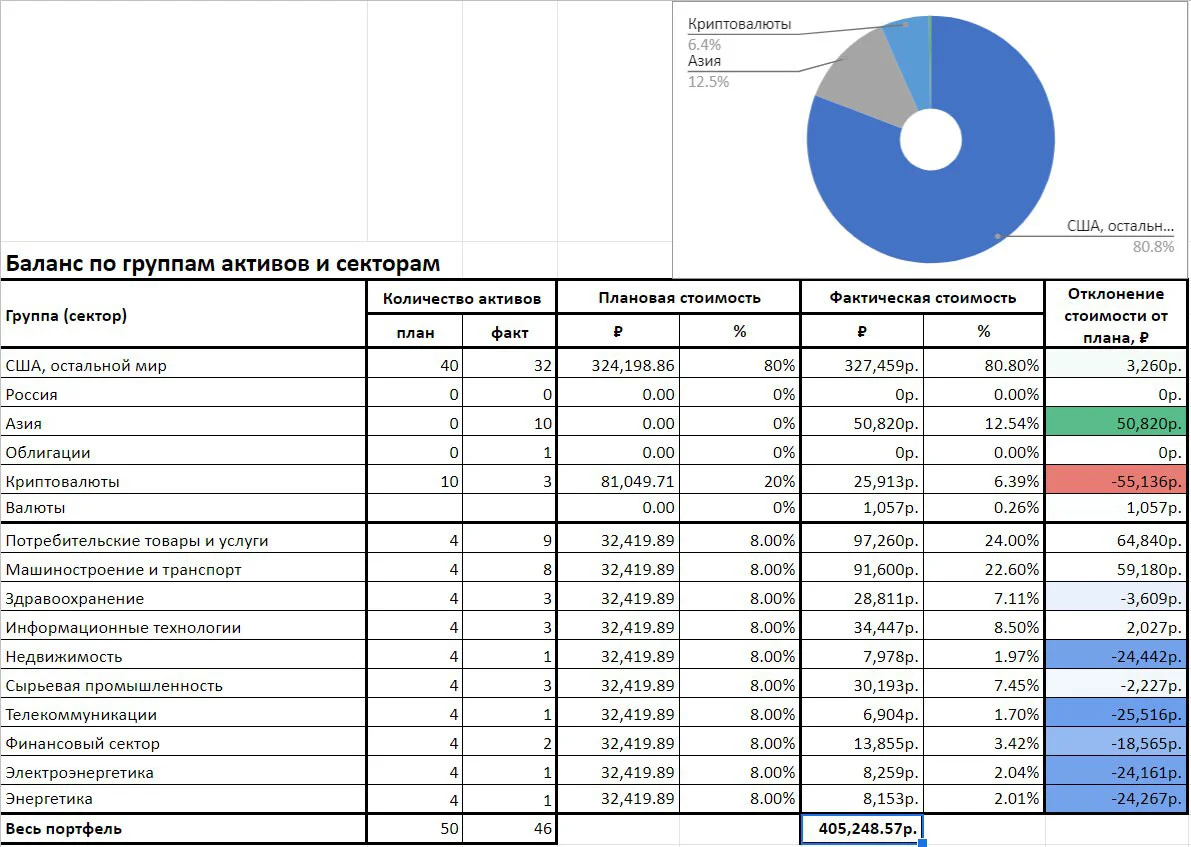Viewport: 1191px width, 847px height.
Task: Select the green Азия deviation cell 50,820р.
Action: [x=1116, y=423]
